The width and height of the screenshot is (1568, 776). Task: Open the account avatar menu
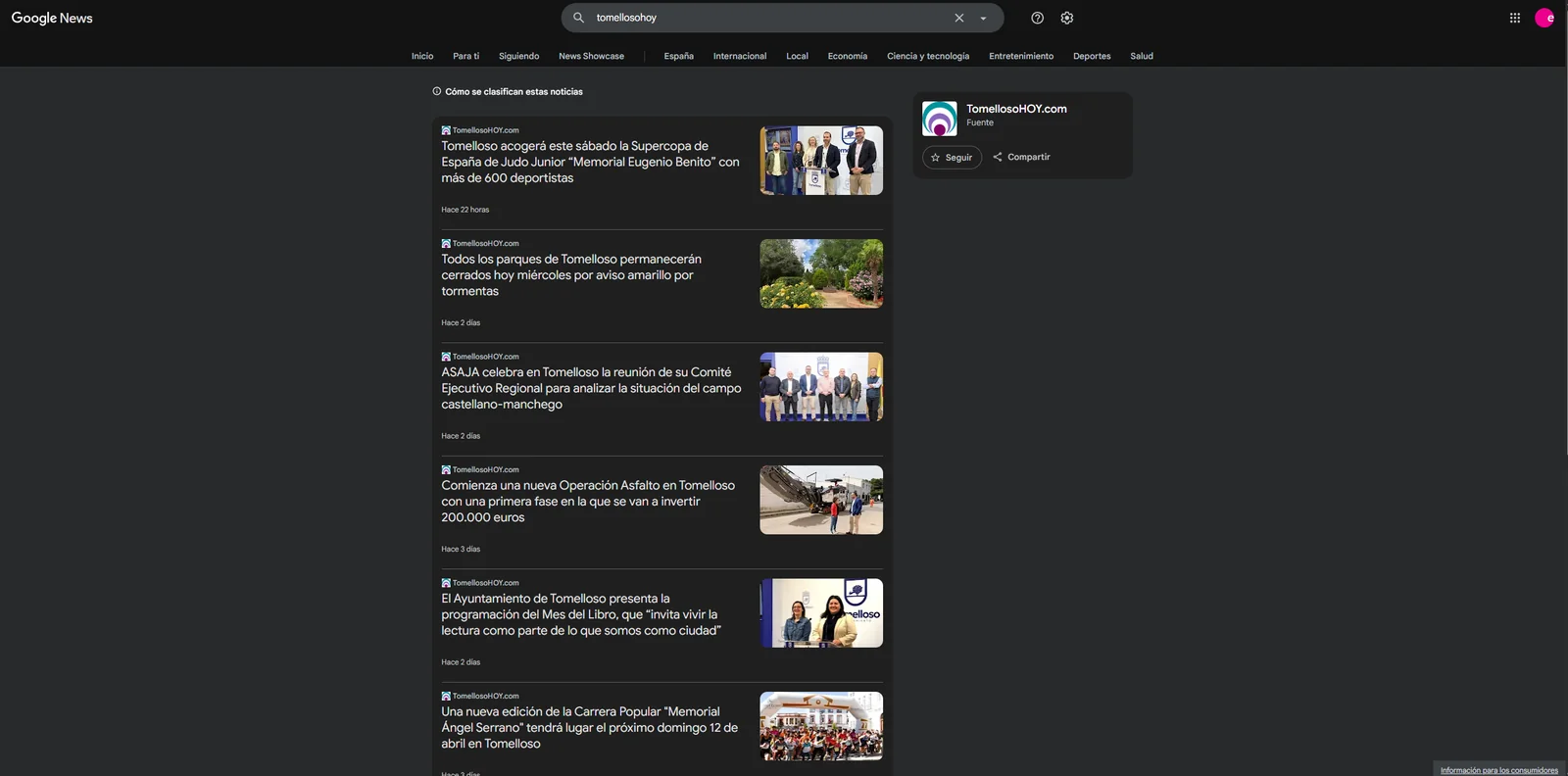point(1544,18)
